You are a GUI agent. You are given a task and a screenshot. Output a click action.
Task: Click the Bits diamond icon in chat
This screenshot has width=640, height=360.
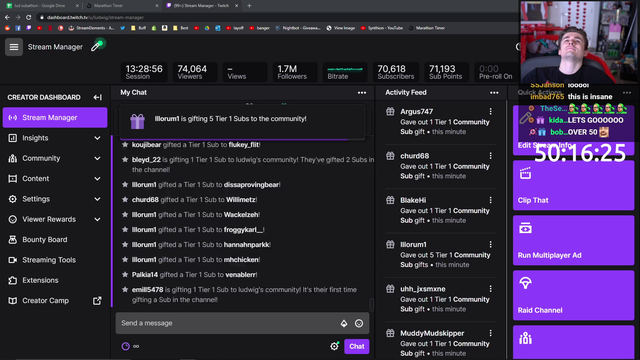coord(344,323)
